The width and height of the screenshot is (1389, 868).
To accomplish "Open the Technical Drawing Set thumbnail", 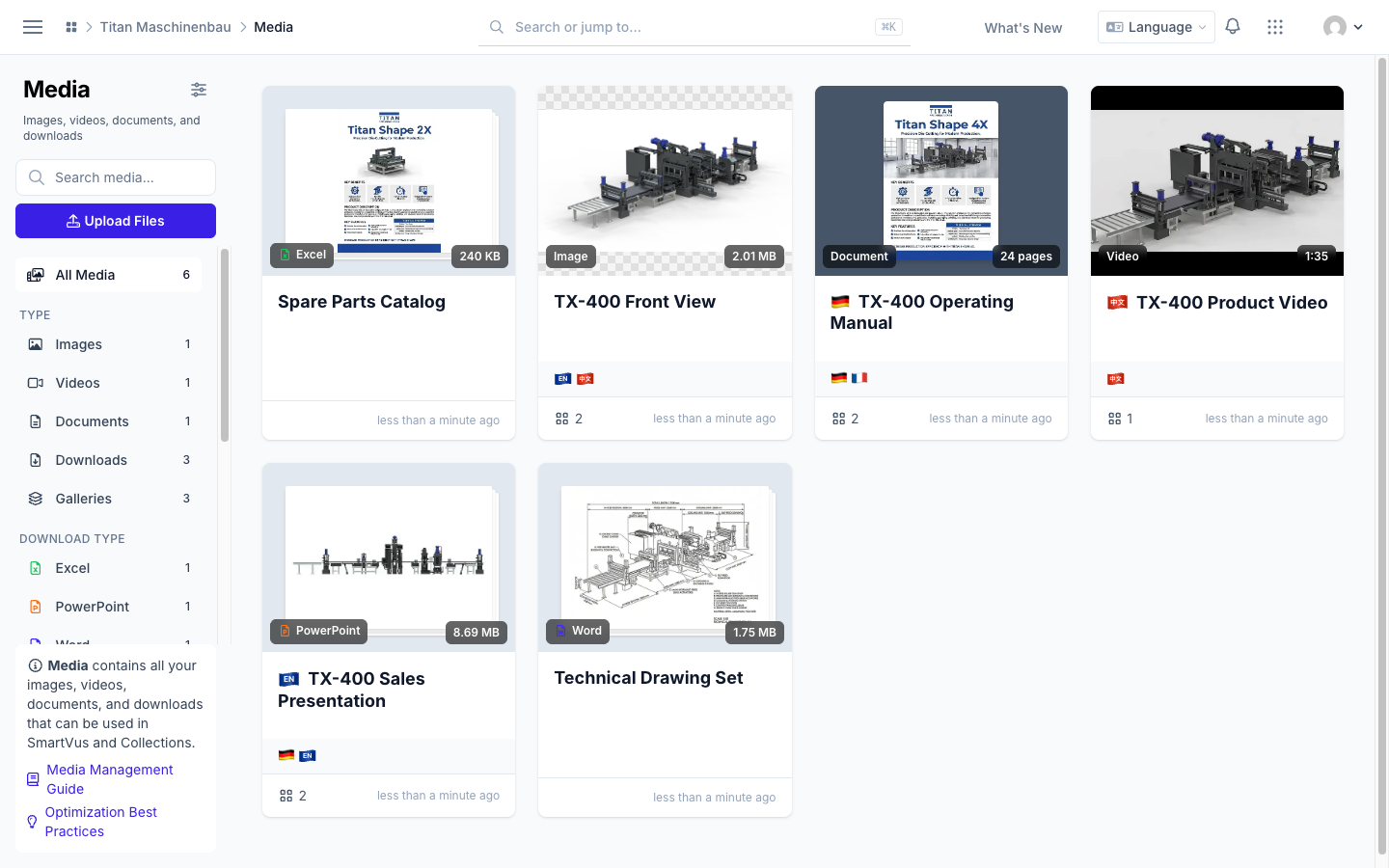I will [x=665, y=557].
